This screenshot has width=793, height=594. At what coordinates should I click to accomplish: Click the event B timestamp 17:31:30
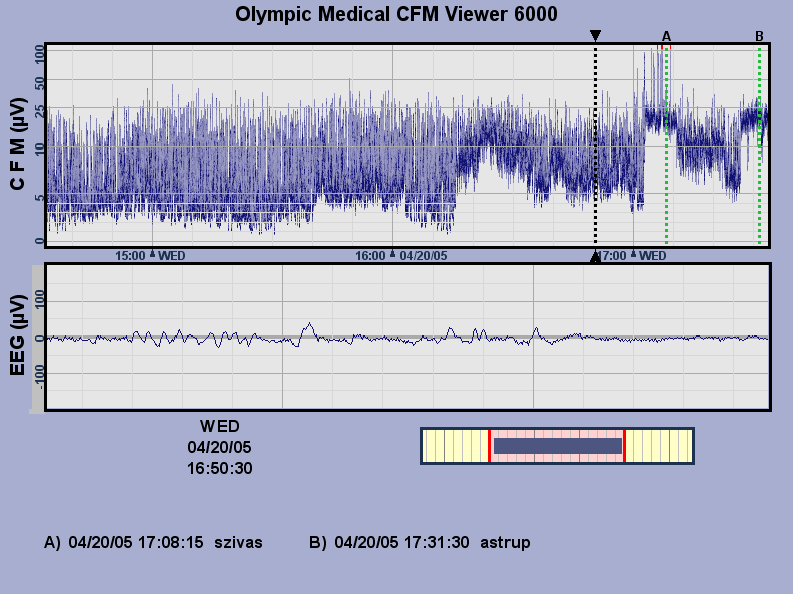point(436,542)
